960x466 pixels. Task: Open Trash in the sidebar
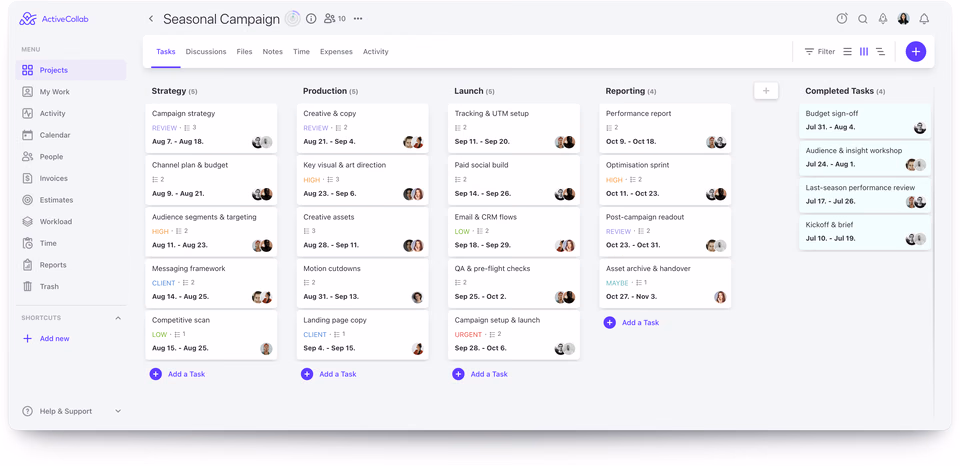tap(71, 287)
